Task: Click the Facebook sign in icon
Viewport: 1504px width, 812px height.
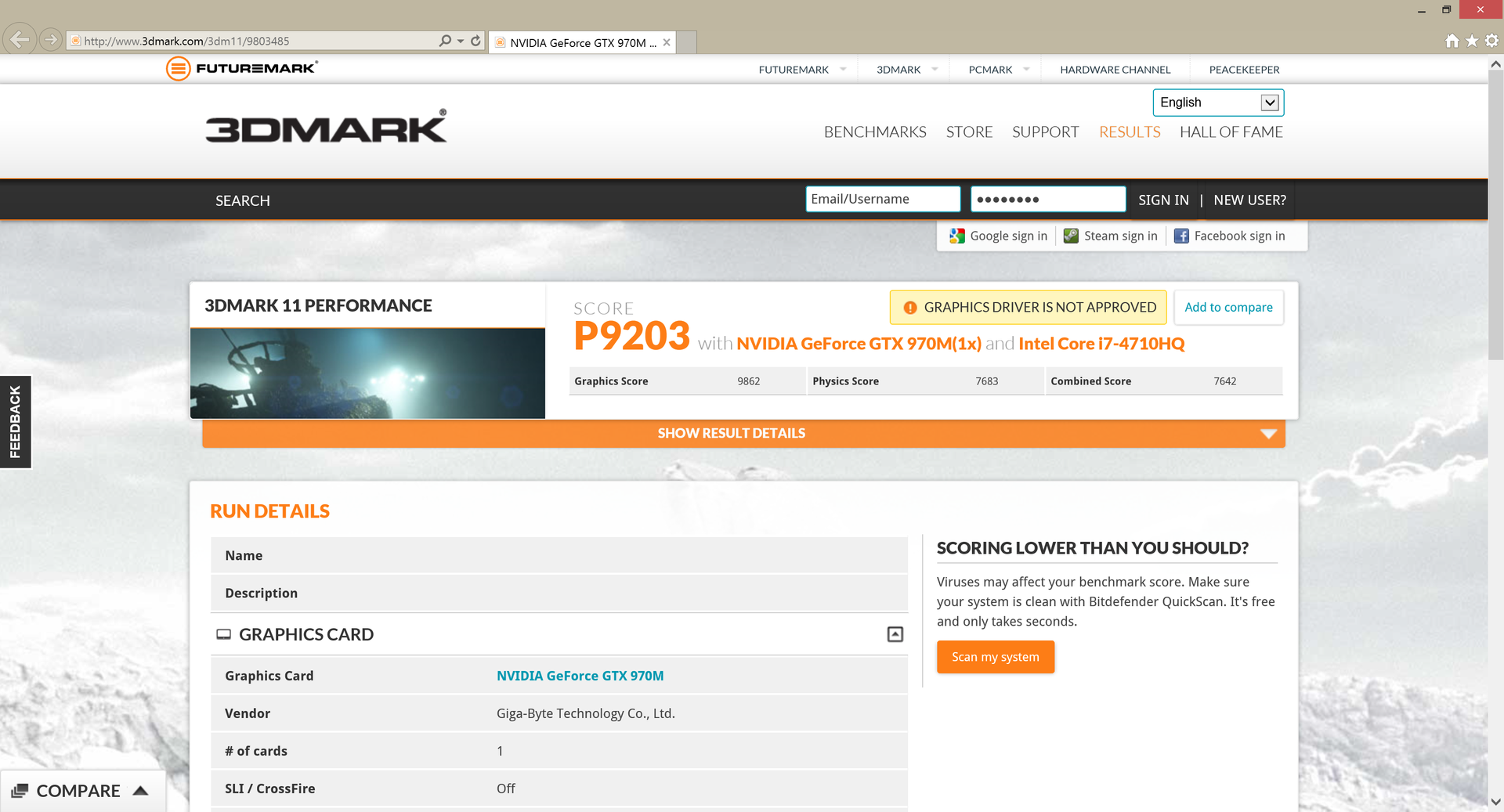Action: click(x=1181, y=236)
